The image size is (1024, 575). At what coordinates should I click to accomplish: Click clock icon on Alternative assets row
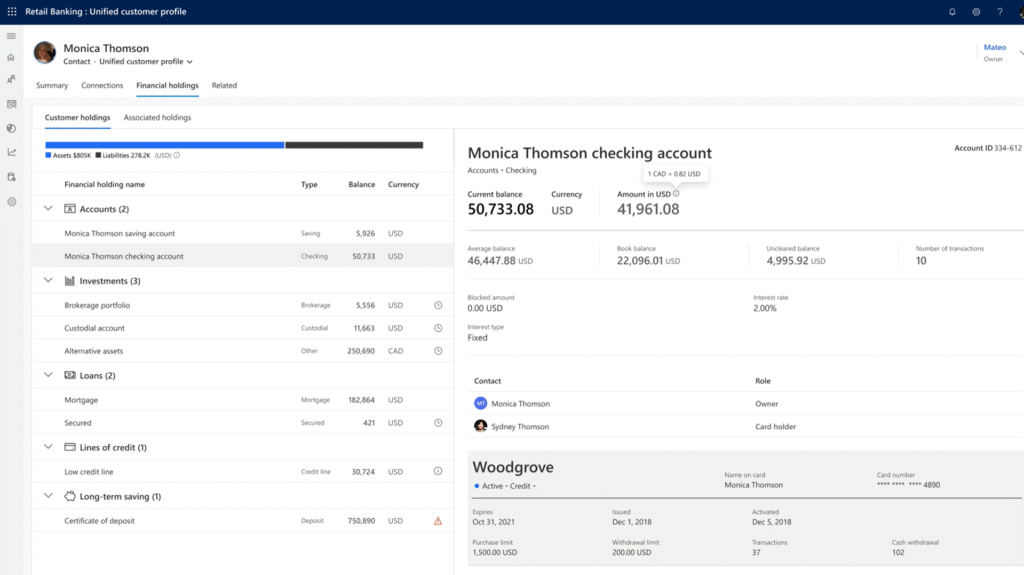(437, 351)
